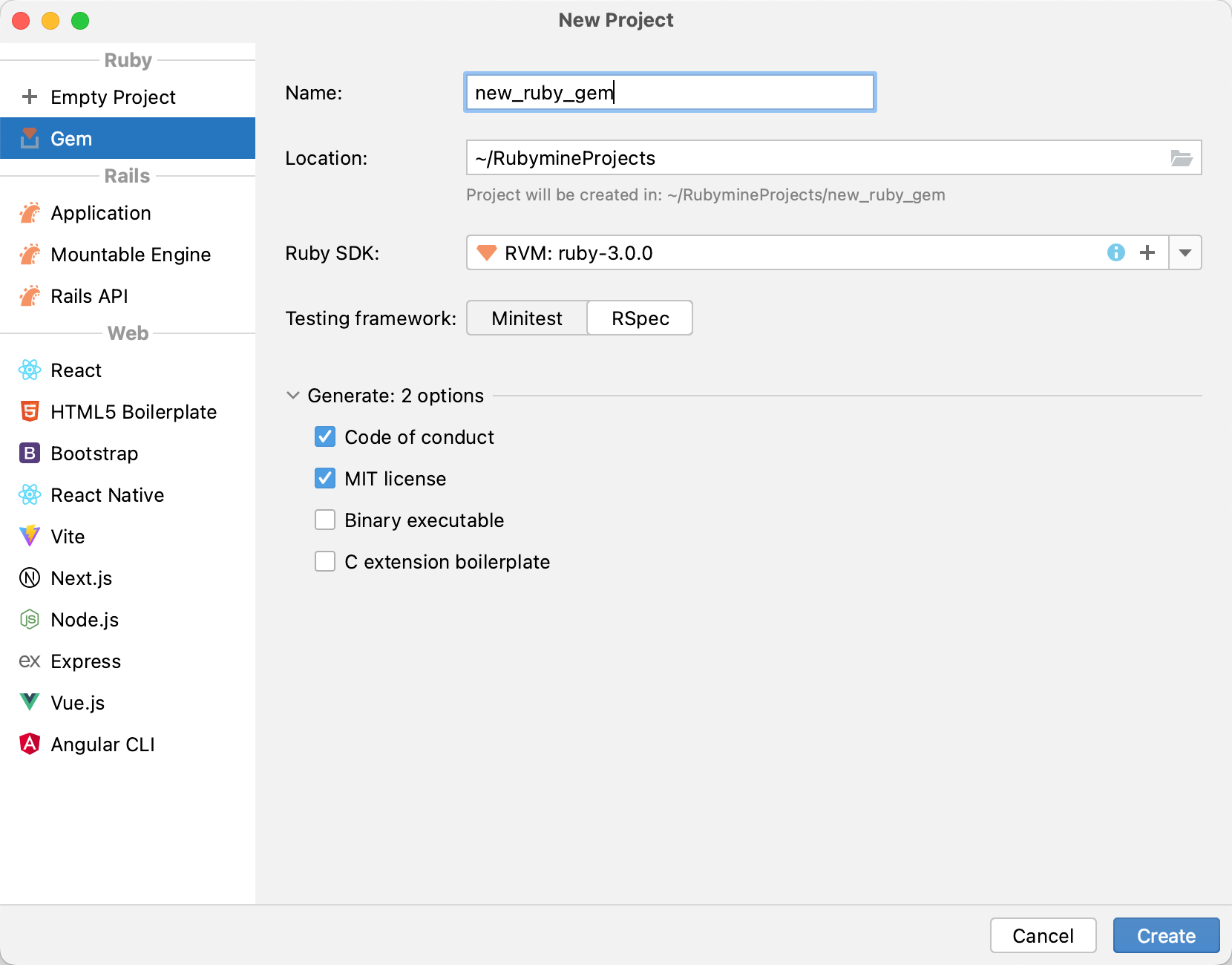The width and height of the screenshot is (1232, 965).
Task: Select the Vue.js icon
Action: [x=30, y=702]
